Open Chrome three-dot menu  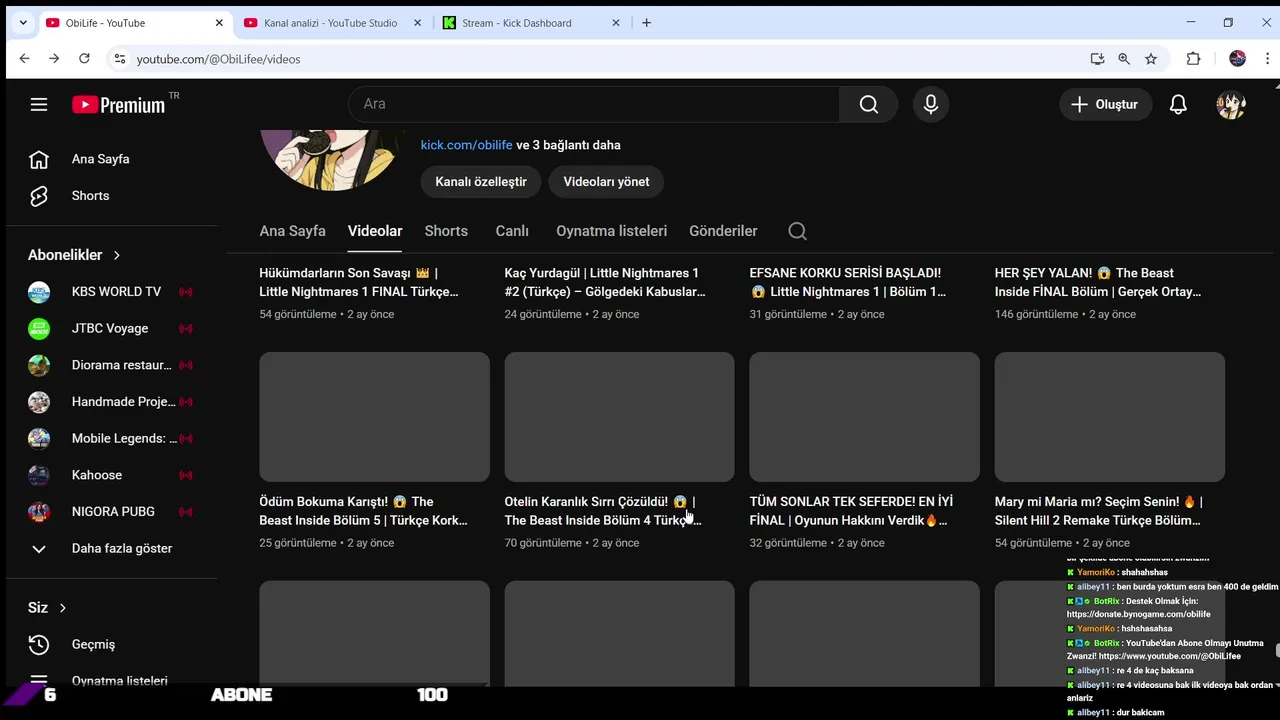1266,59
